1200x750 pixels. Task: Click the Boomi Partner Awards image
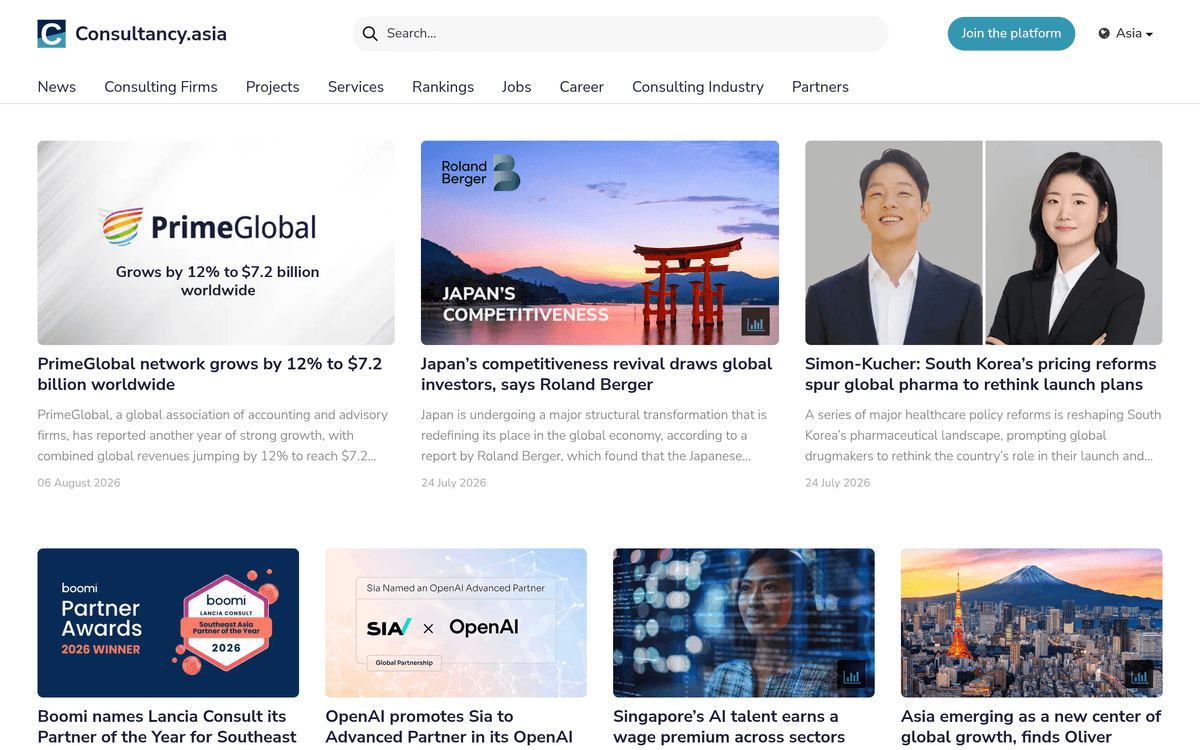[x=168, y=623]
